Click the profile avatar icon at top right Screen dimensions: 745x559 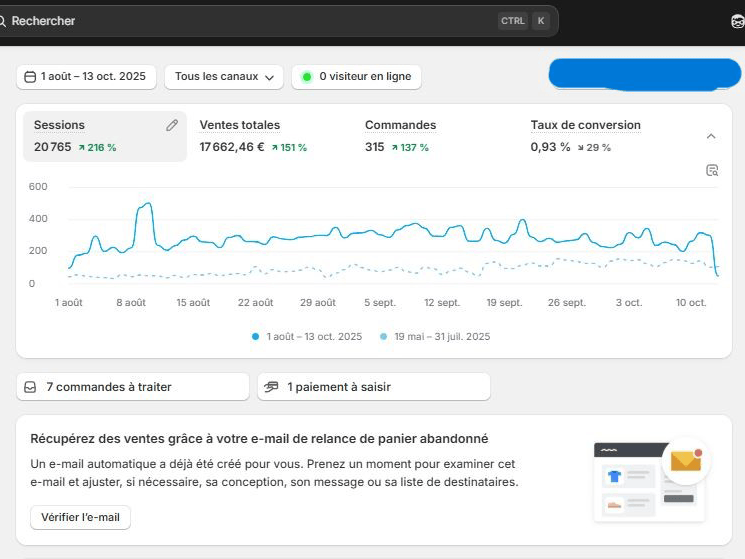tap(737, 21)
